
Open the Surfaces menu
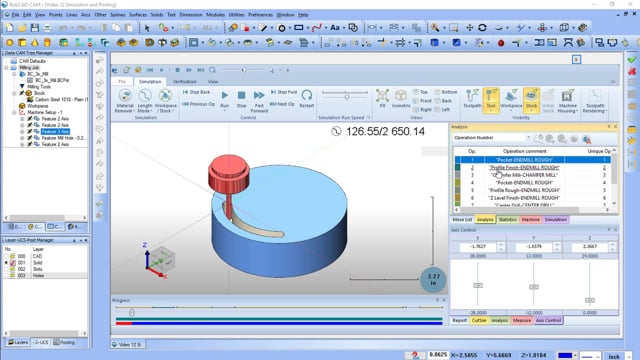click(138, 15)
